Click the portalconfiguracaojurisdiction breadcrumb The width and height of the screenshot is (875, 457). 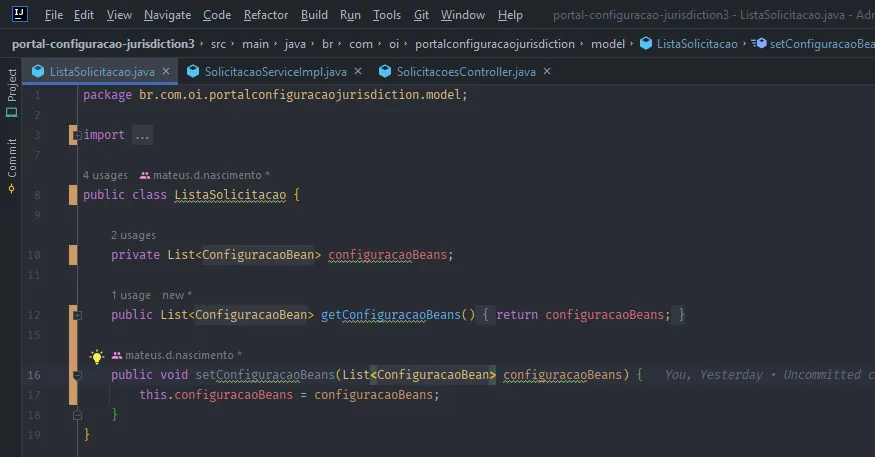click(x=495, y=44)
